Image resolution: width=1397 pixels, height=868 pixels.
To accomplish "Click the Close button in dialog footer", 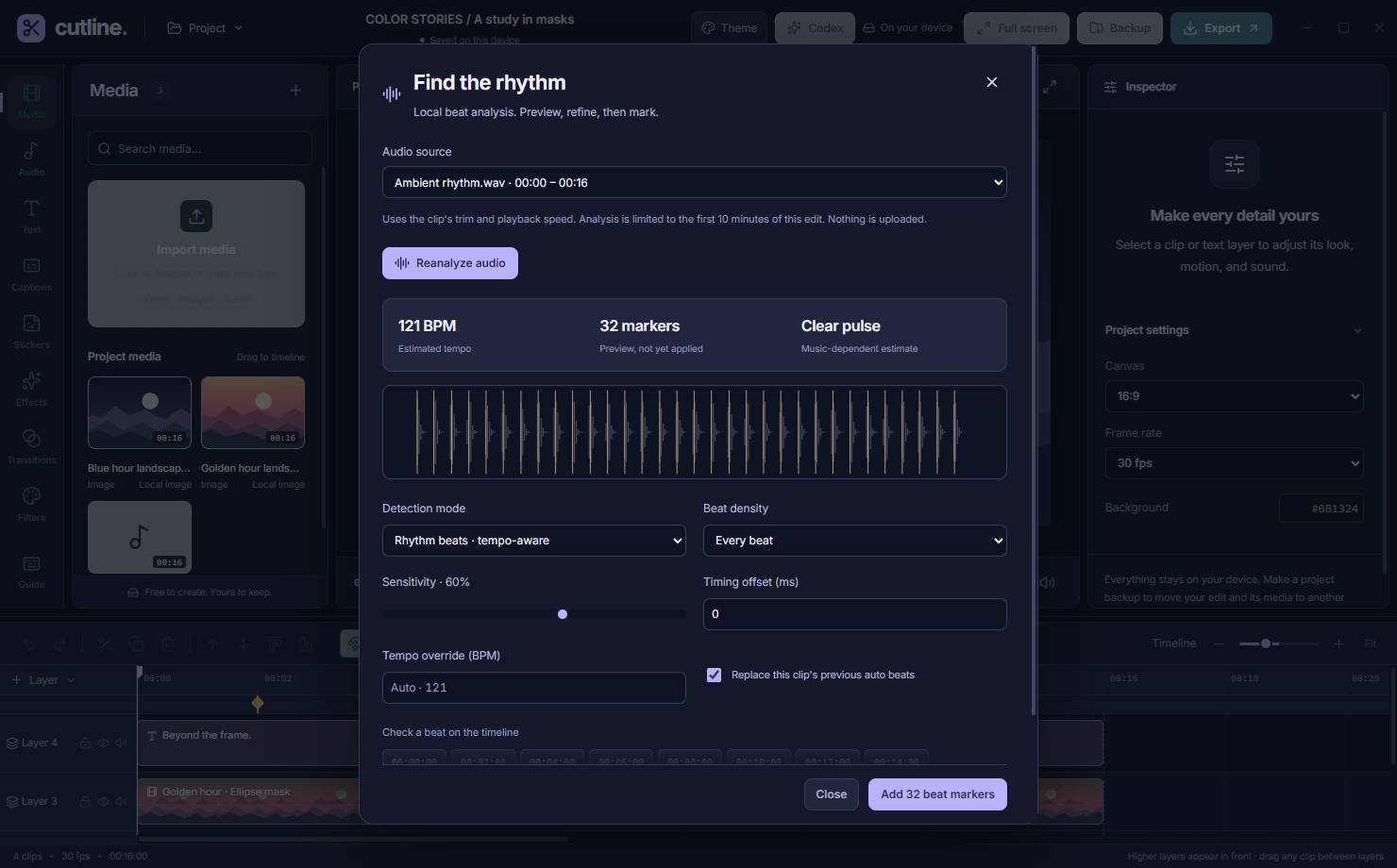I will click(831, 794).
